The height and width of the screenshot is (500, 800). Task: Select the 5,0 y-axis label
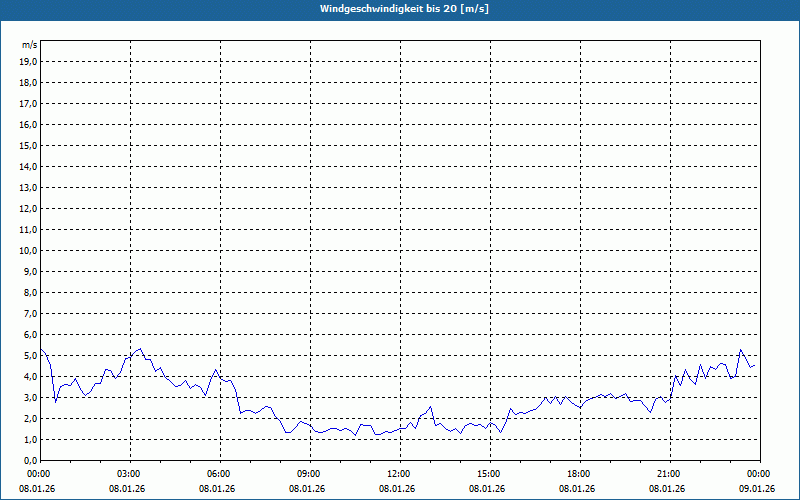click(30, 355)
